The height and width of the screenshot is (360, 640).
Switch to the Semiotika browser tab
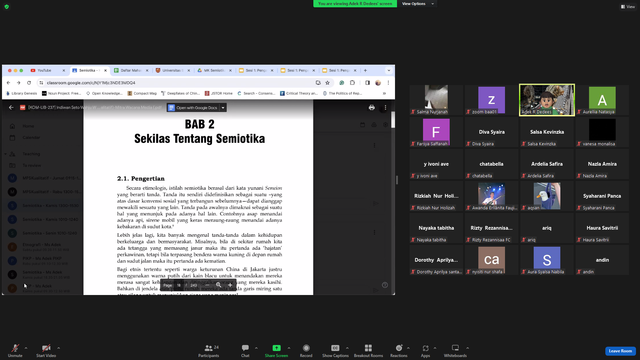point(90,70)
